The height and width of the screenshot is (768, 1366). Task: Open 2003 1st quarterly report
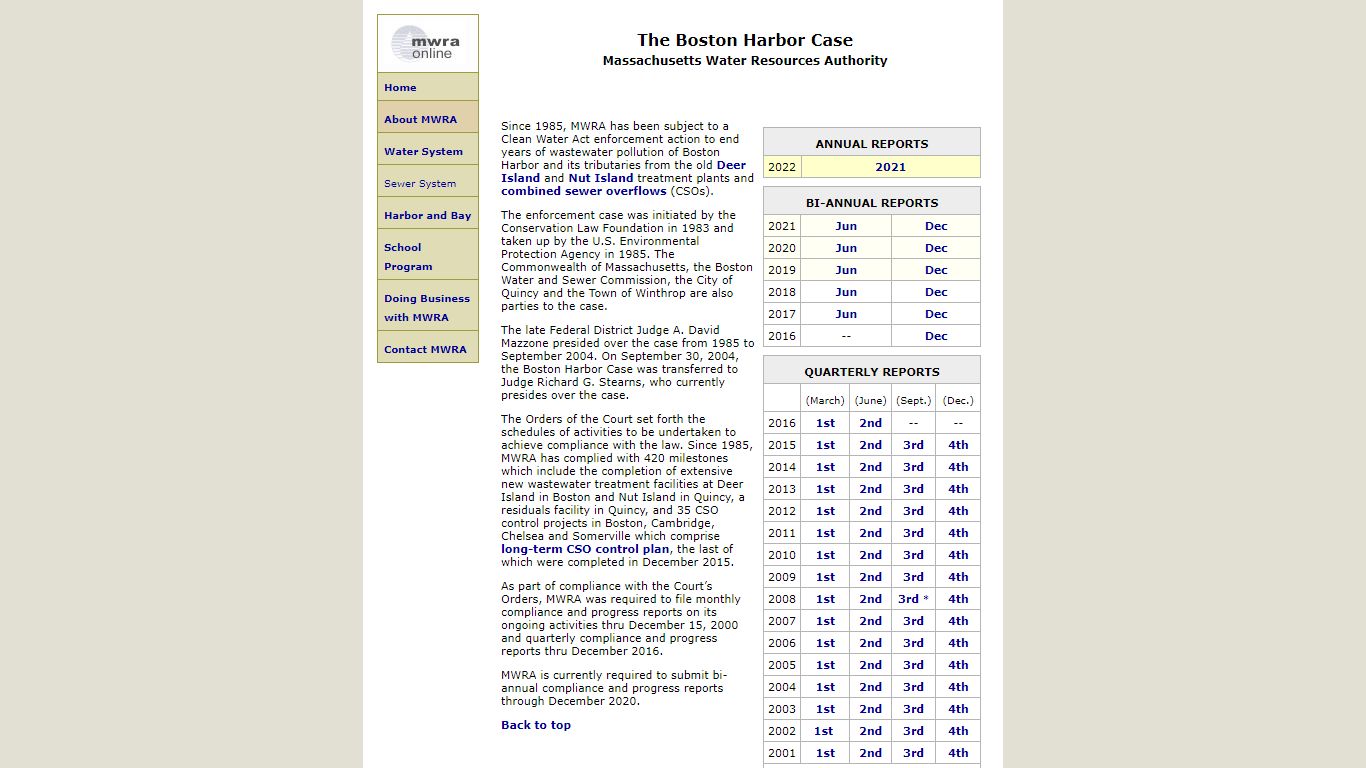pos(825,709)
